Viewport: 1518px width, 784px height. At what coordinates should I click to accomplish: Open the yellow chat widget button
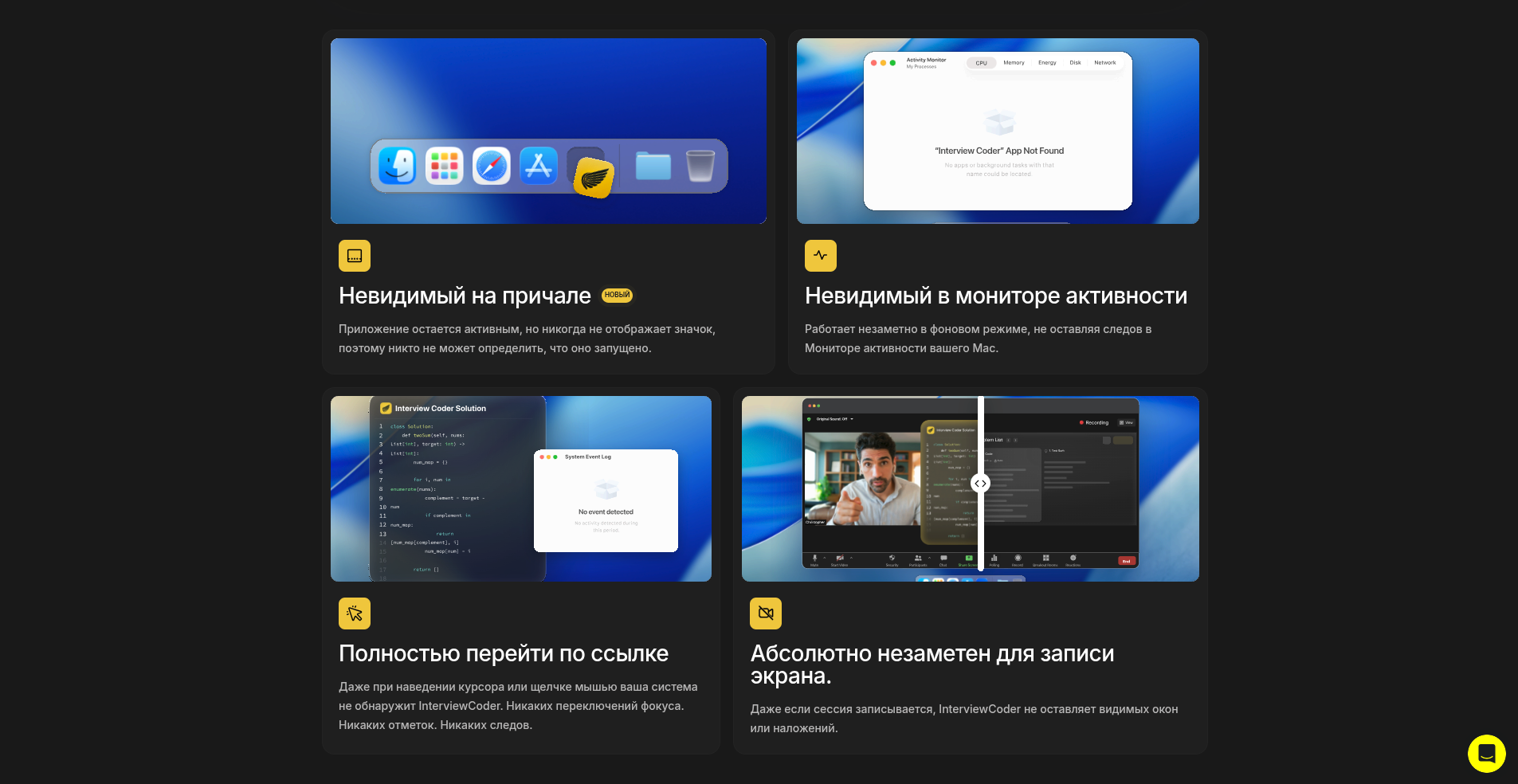click(1486, 753)
